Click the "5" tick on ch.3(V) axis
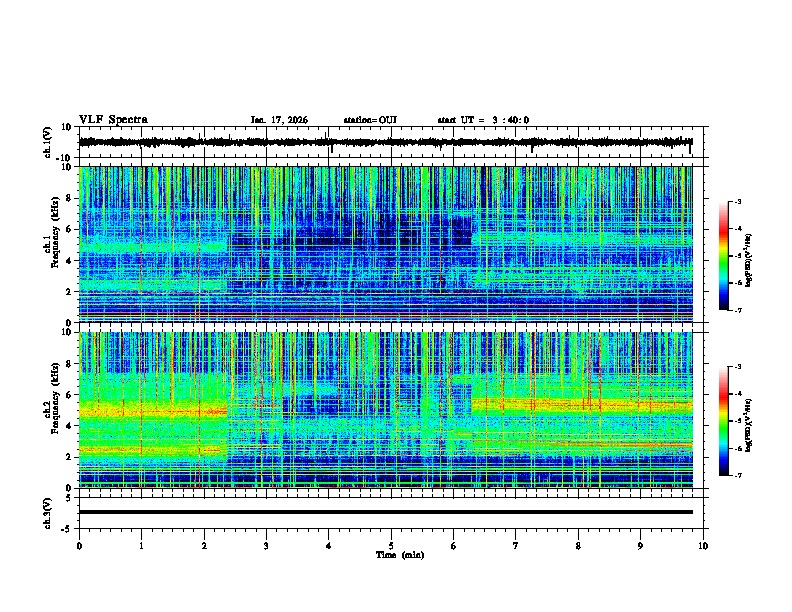792x612 pixels. 69,498
